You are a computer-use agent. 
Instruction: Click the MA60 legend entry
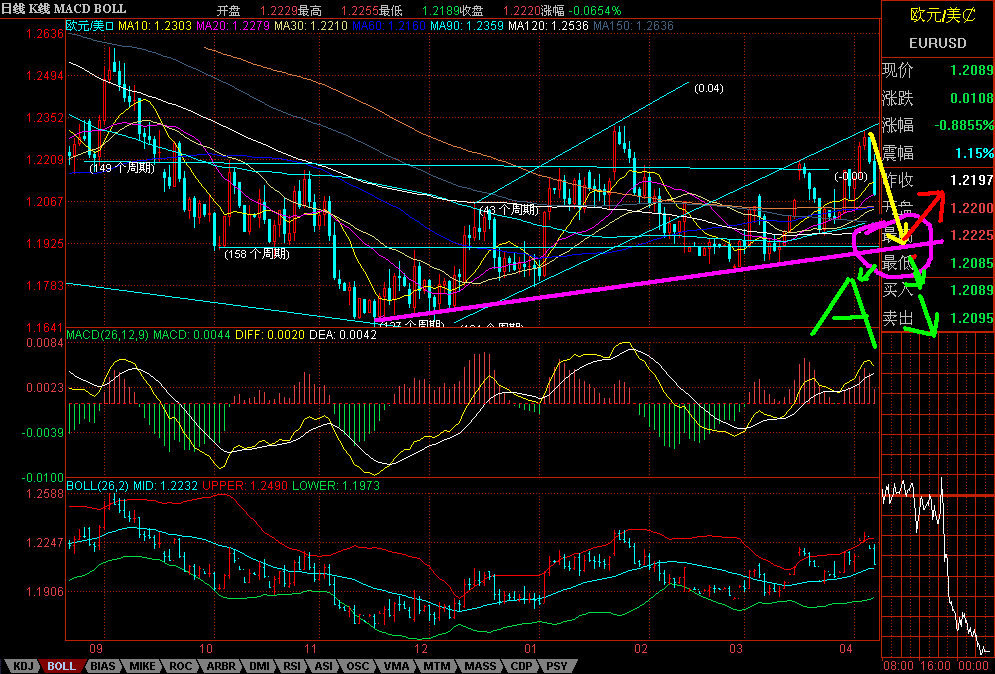pos(389,26)
